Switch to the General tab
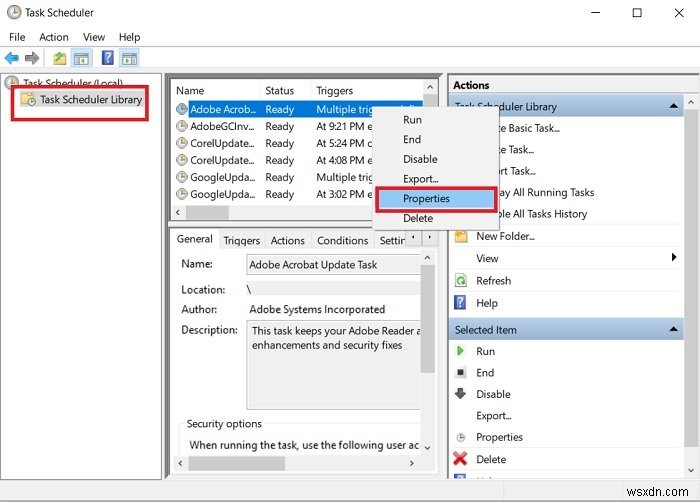Image resolution: width=700 pixels, height=502 pixels. (x=195, y=239)
